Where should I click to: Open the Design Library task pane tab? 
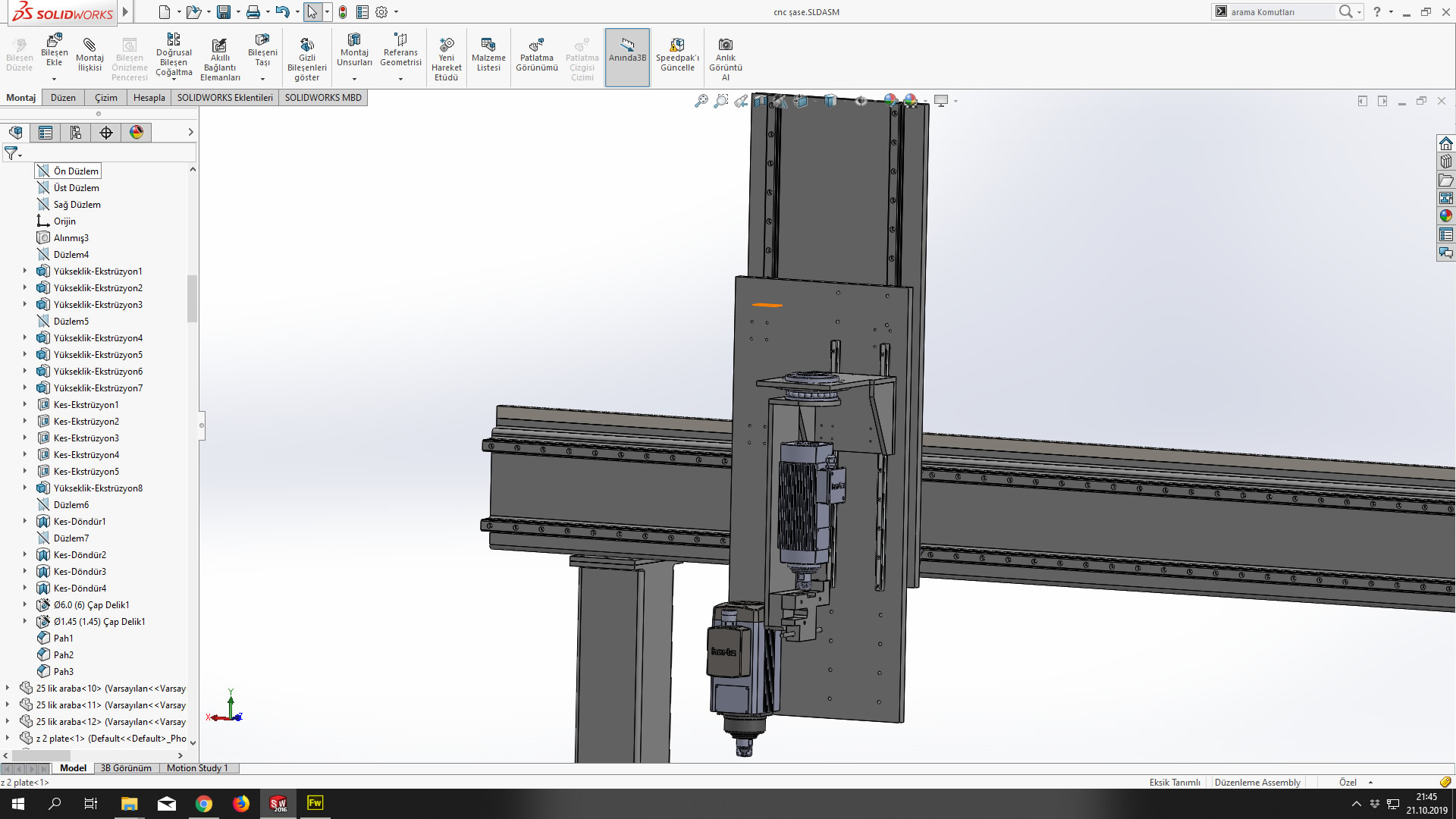click(1446, 162)
